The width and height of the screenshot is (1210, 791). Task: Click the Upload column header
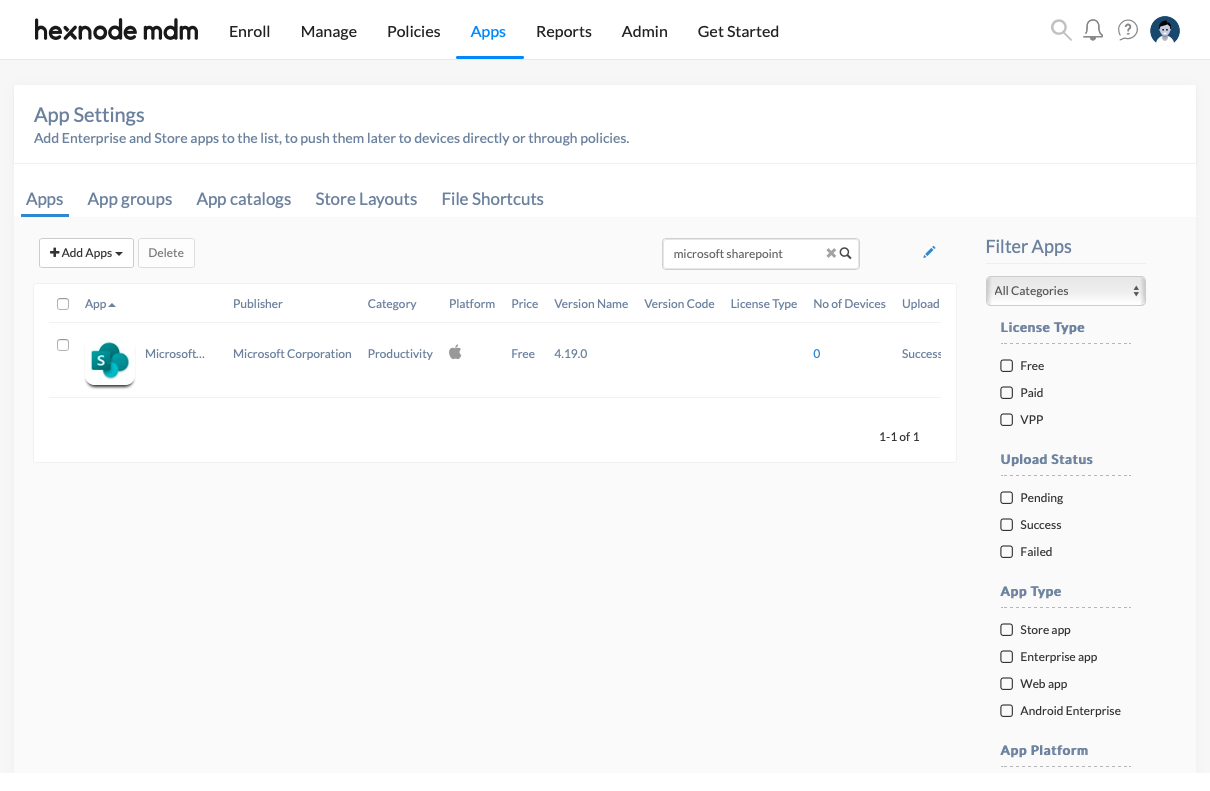point(921,304)
